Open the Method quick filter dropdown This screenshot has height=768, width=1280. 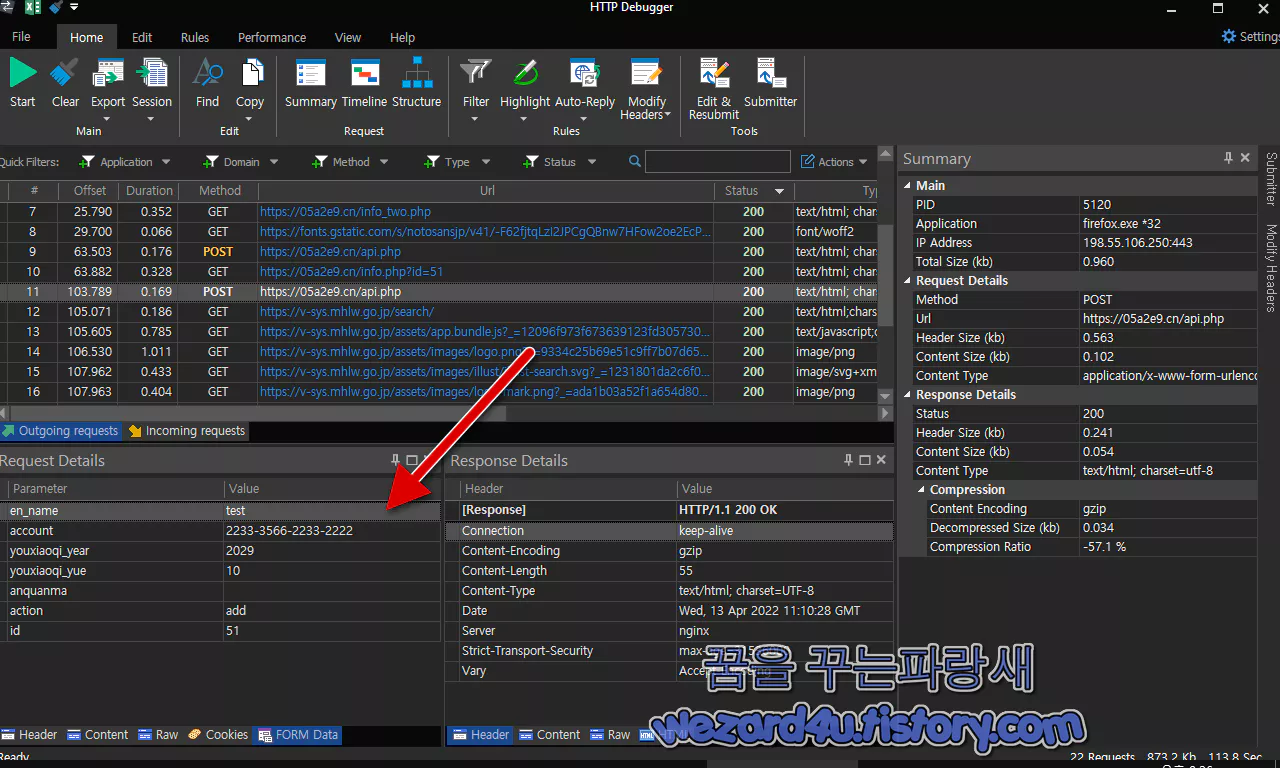341,162
